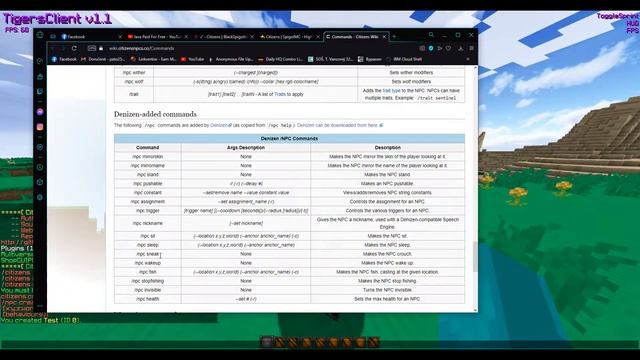Screen dimensions: 640x360
Task: Open a new tab with plus button
Action: coord(394,37)
